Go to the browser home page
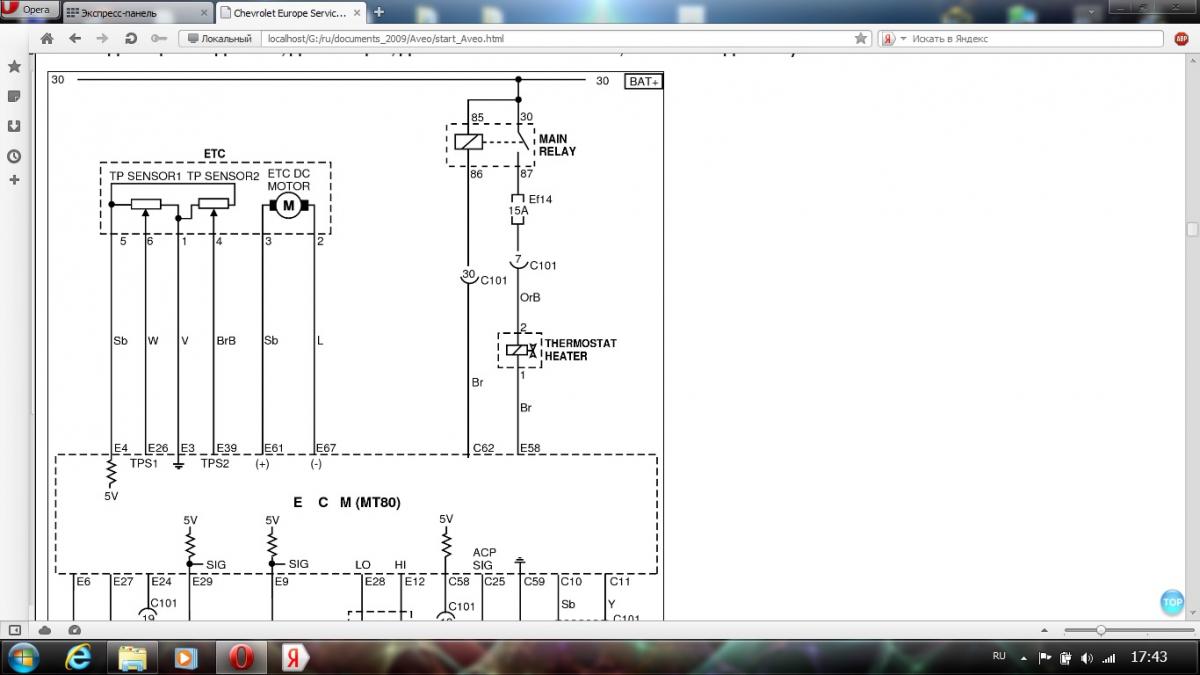The width and height of the screenshot is (1200, 675). pyautogui.click(x=46, y=38)
